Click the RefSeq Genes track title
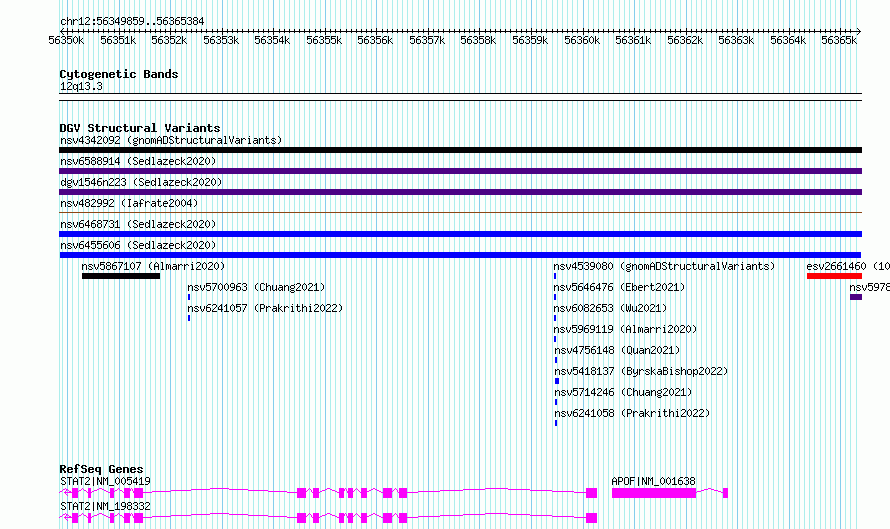This screenshot has width=890, height=529. point(101,469)
